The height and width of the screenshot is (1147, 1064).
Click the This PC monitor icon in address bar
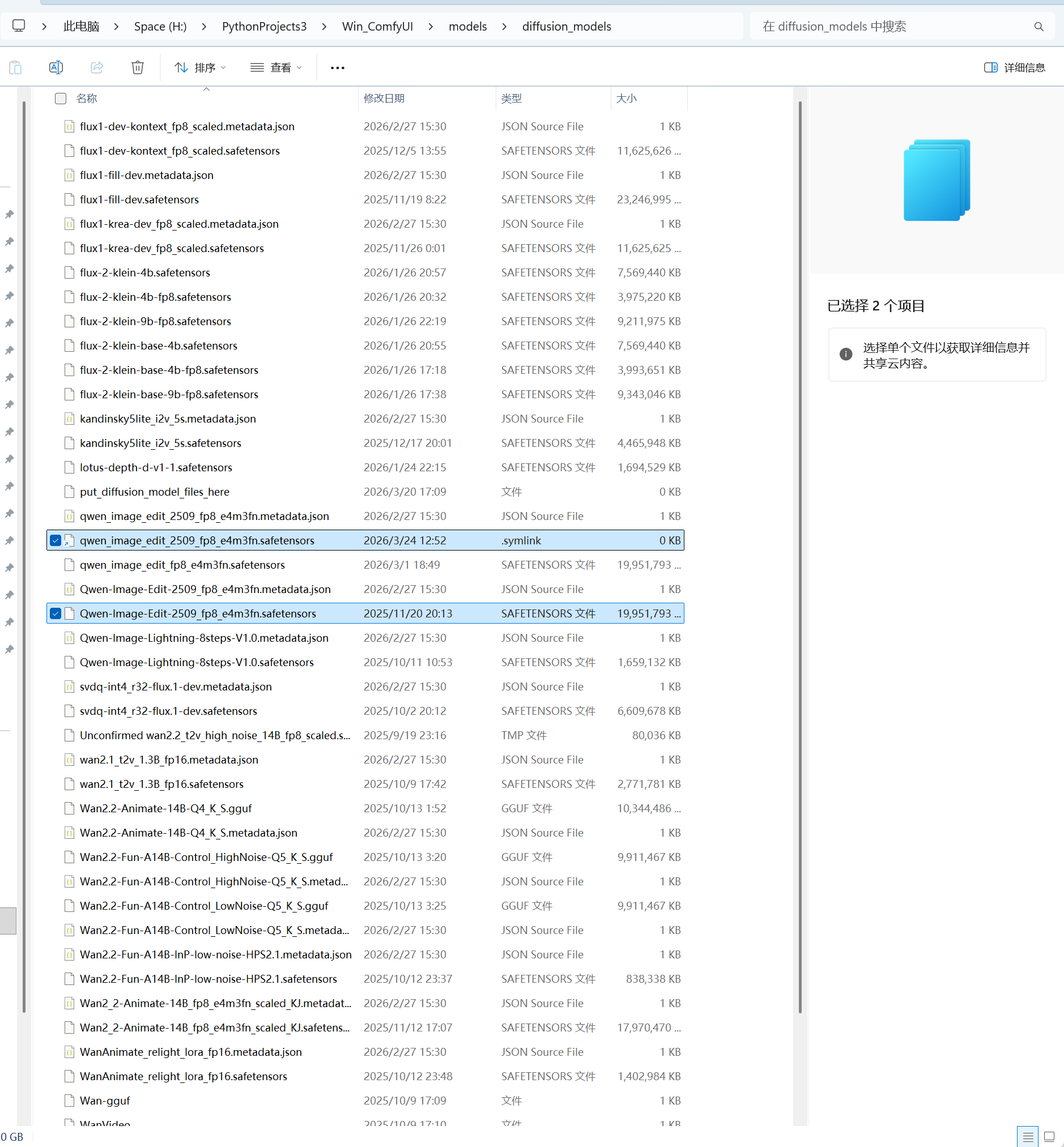pyautogui.click(x=19, y=26)
